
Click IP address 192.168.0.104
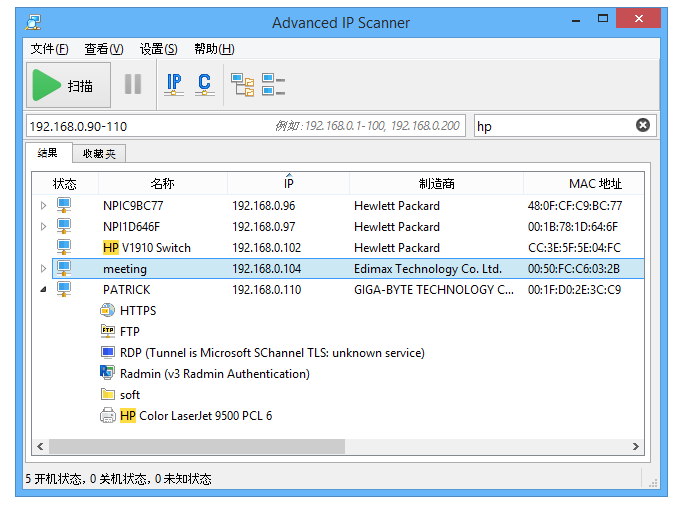click(x=267, y=269)
